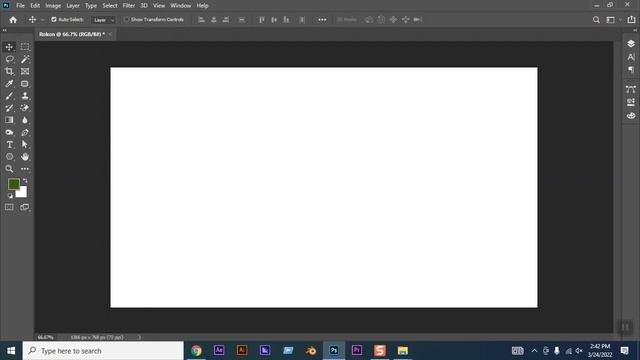Reset default foreground and background colors
640x360 pixels.
pyautogui.click(x=10, y=196)
